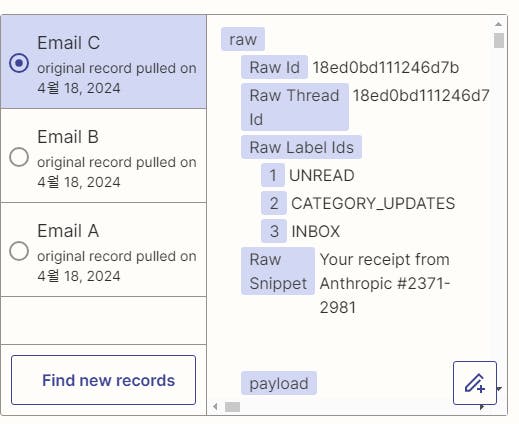Expand the payload section label
519x424 pixels.
point(279,383)
